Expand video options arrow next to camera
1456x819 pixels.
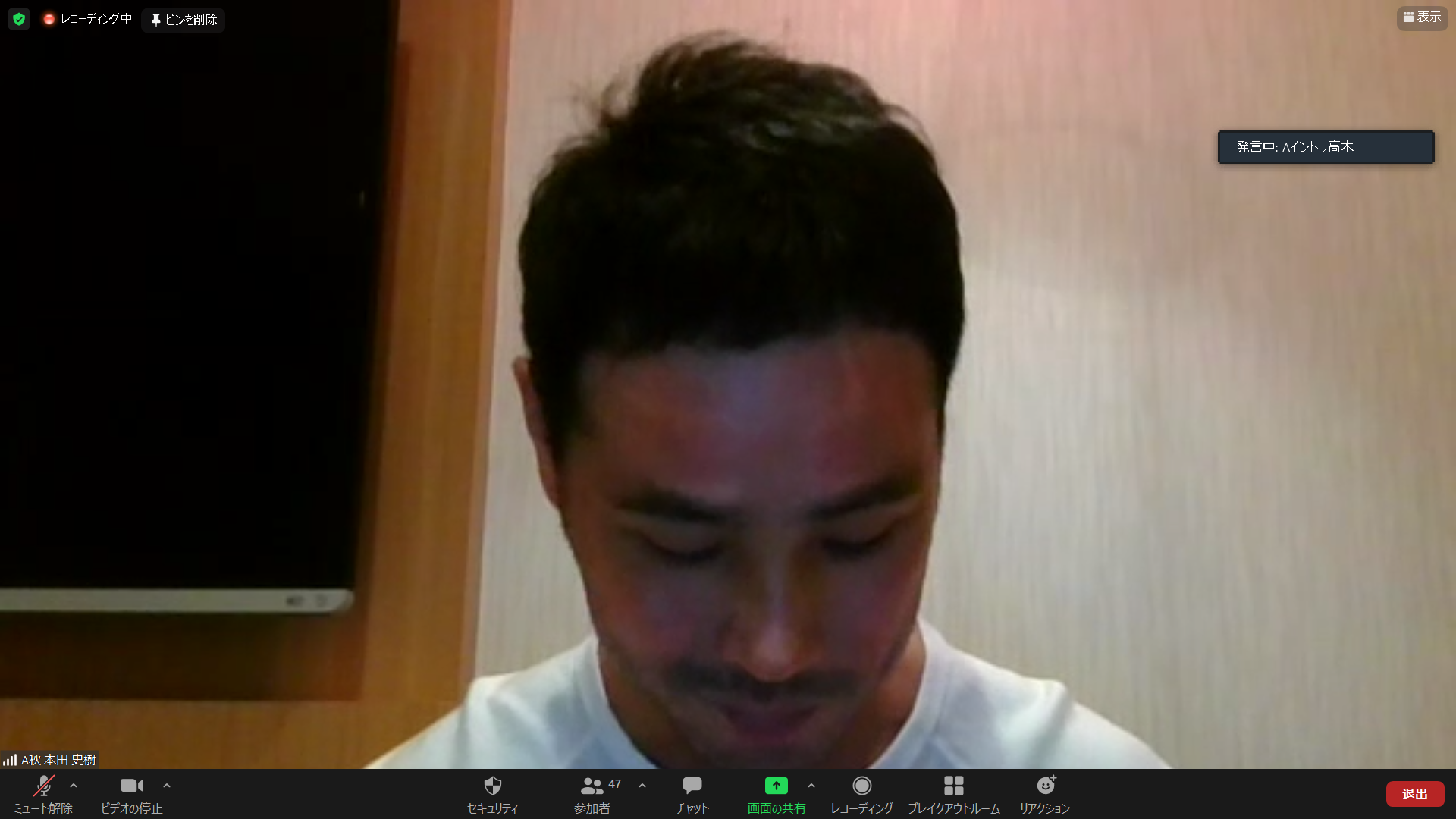(167, 786)
